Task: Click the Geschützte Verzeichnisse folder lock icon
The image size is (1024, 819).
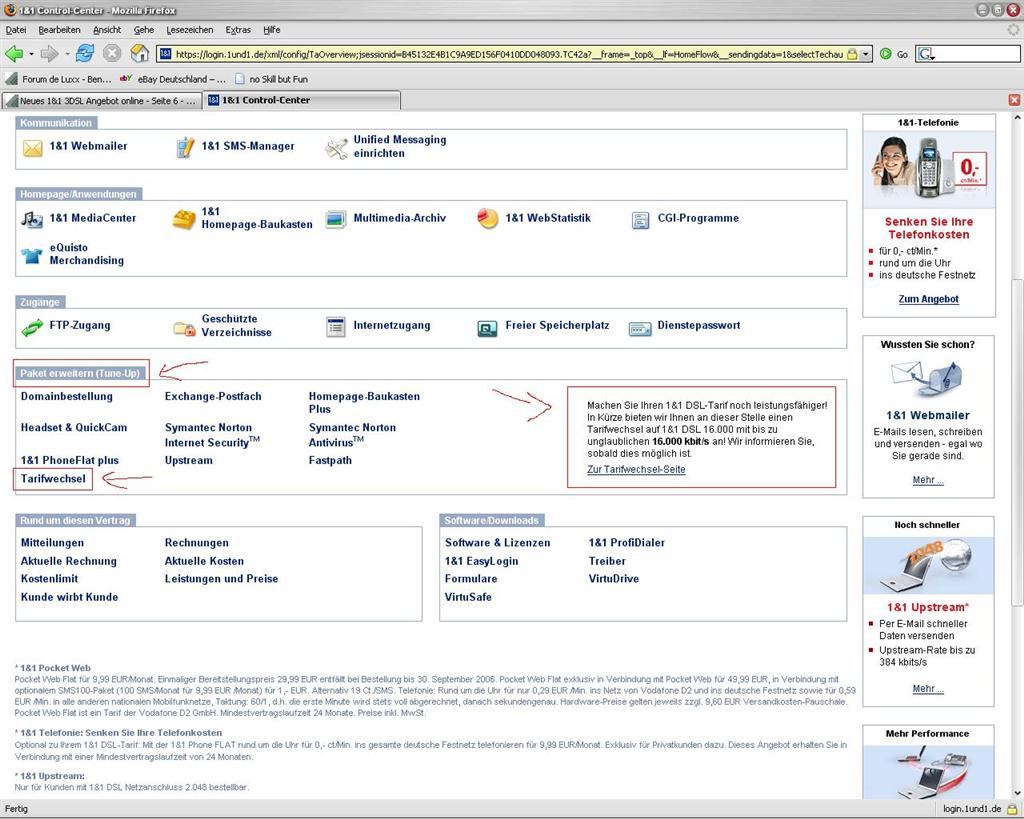Action: coord(184,329)
